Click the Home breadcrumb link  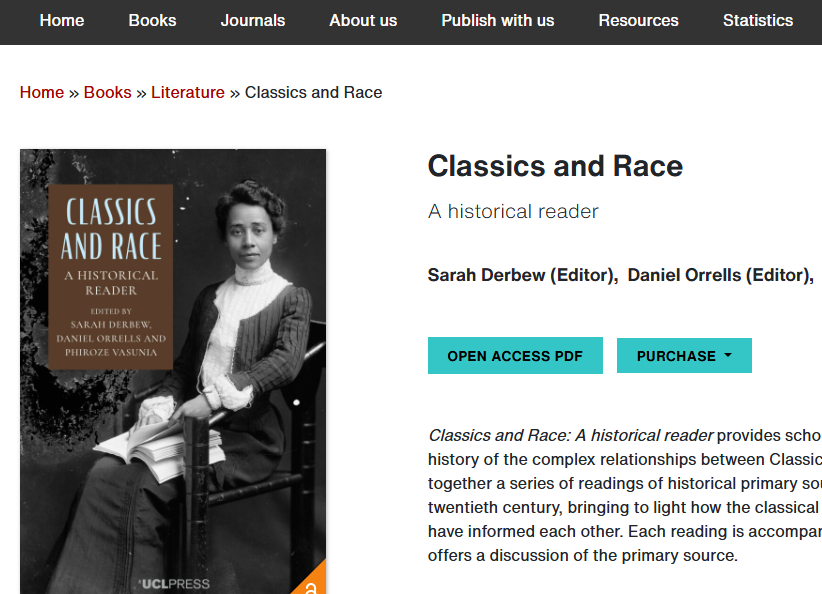tap(42, 92)
